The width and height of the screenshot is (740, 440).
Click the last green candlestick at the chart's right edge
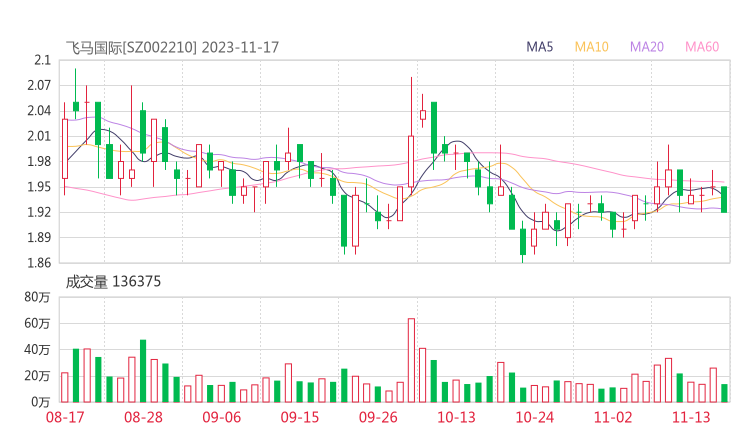(x=724, y=199)
